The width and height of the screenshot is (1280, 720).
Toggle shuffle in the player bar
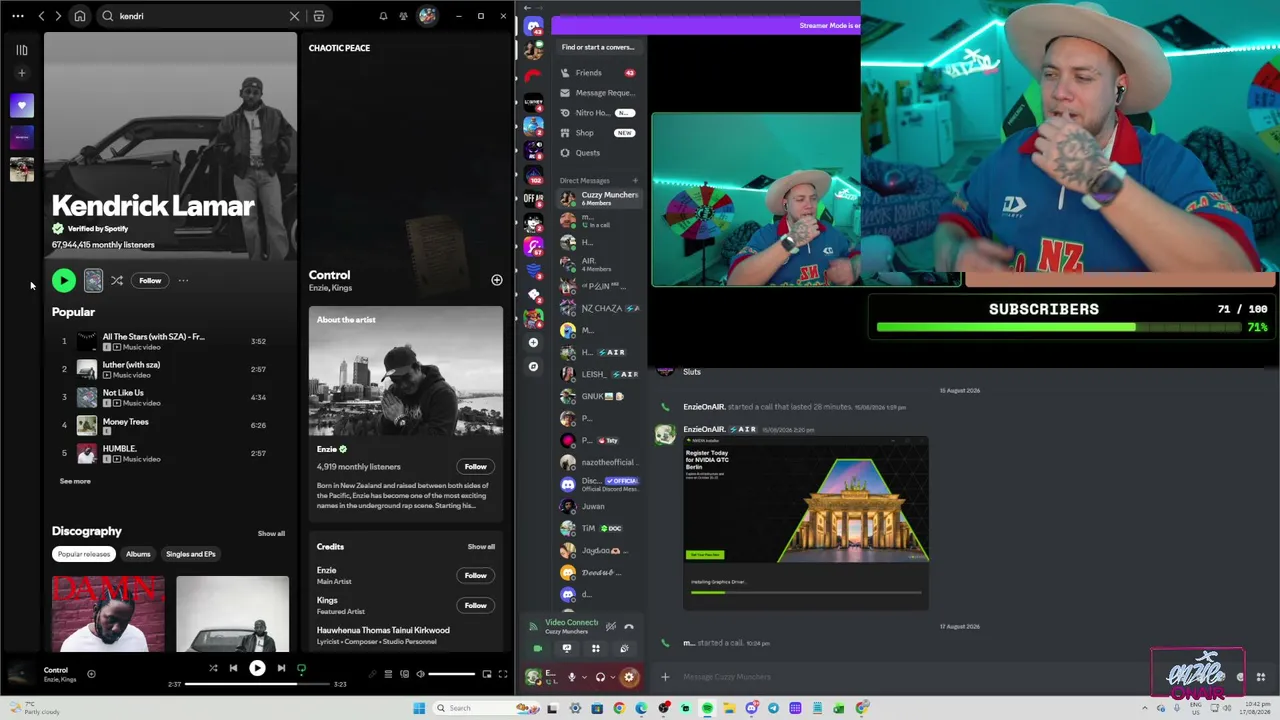click(x=213, y=668)
